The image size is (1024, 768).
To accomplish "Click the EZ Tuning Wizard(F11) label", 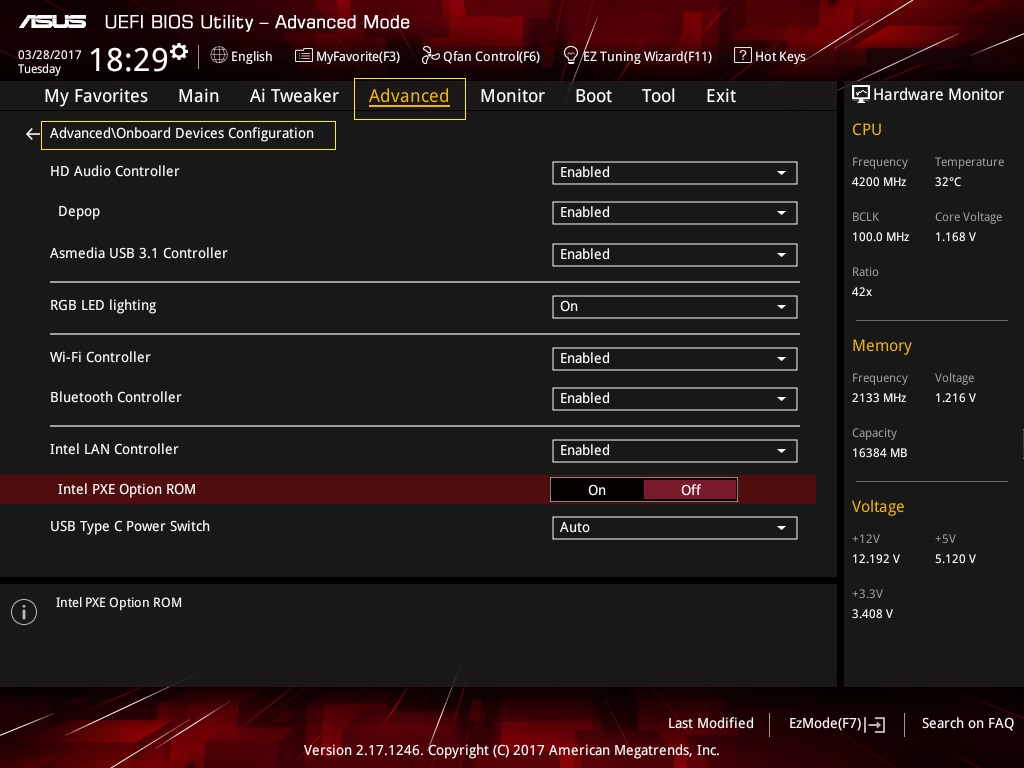I will [647, 57].
